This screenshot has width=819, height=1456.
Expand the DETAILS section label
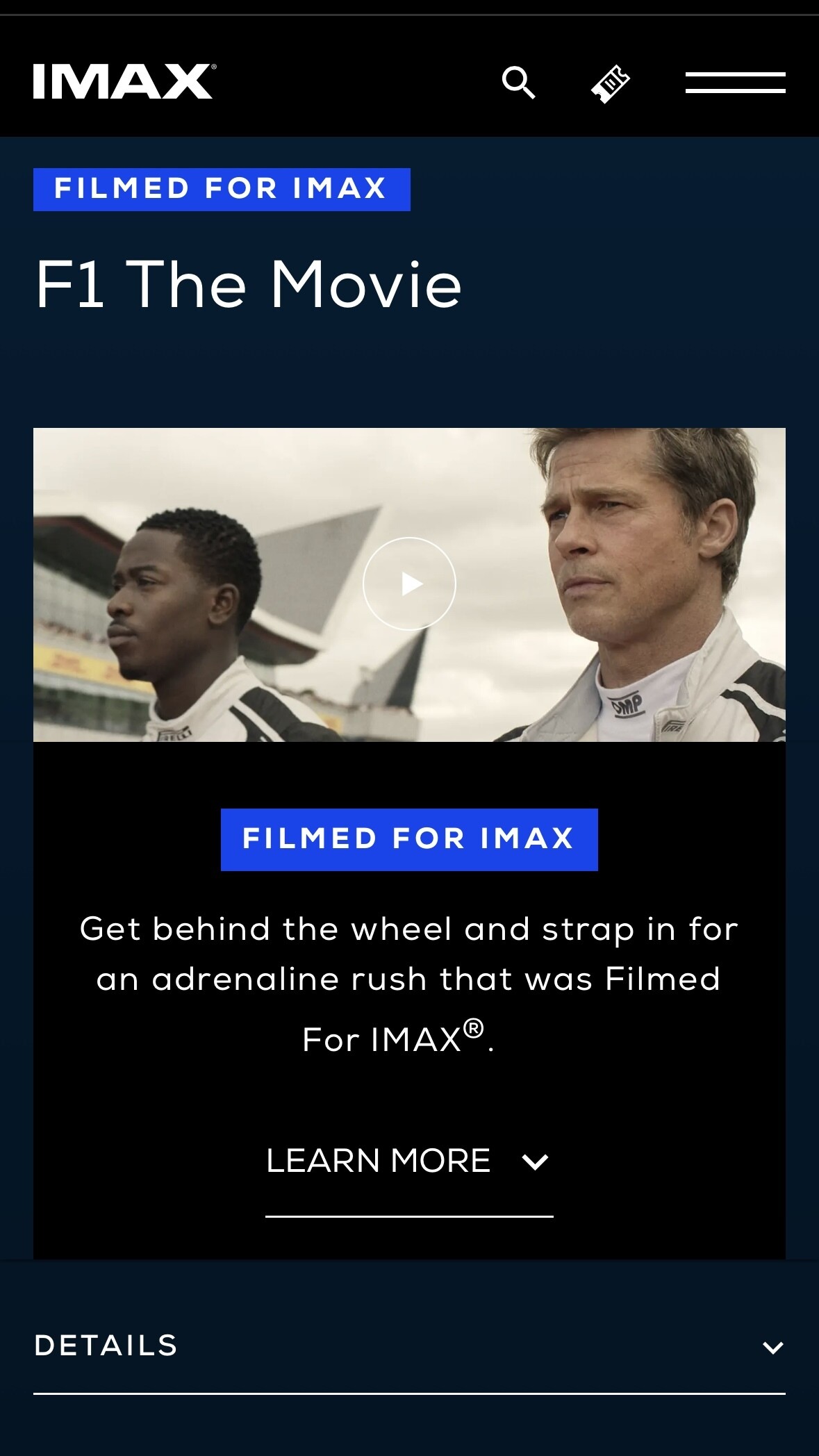click(106, 1346)
